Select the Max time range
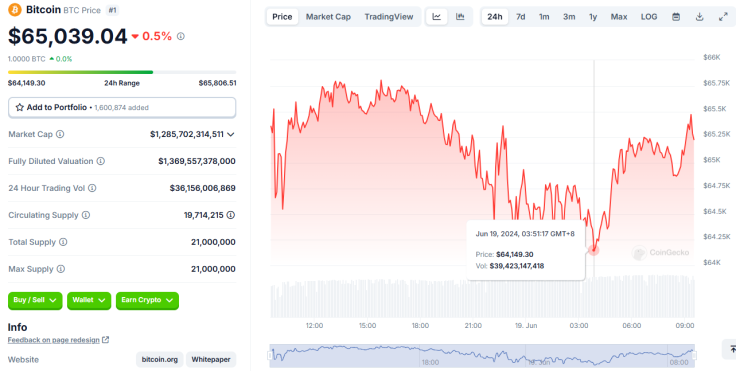This screenshot has width=736, height=371. pos(619,17)
